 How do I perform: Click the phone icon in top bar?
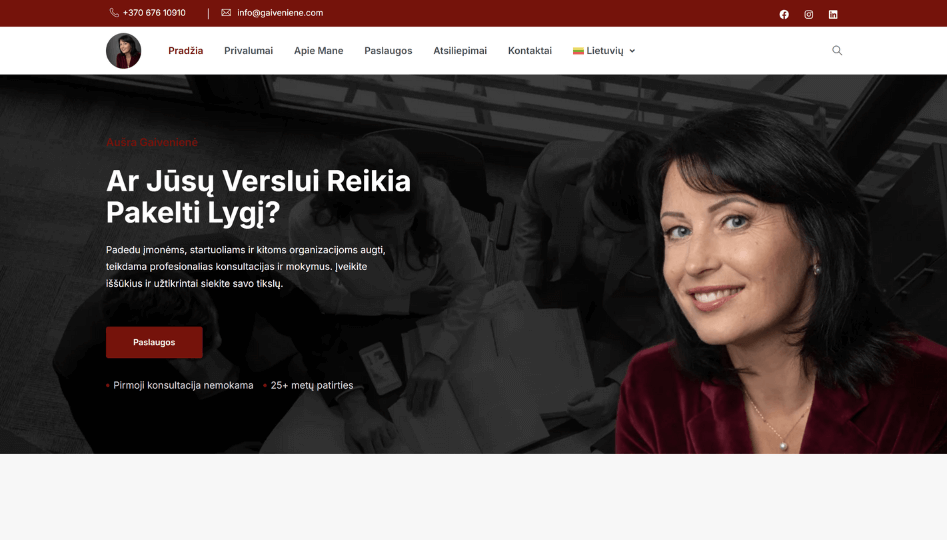point(114,13)
